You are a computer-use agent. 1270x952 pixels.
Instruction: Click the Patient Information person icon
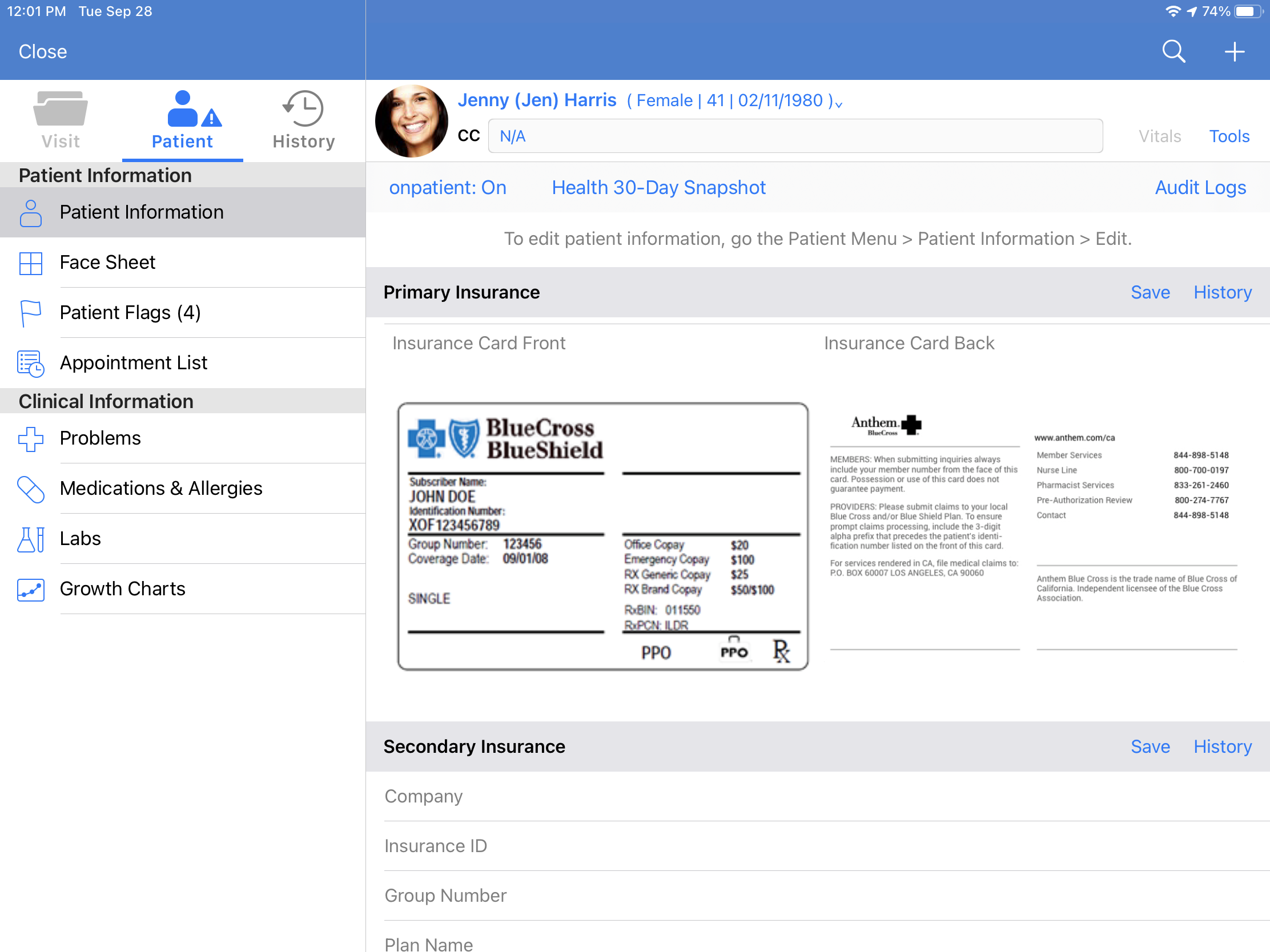[30, 213]
